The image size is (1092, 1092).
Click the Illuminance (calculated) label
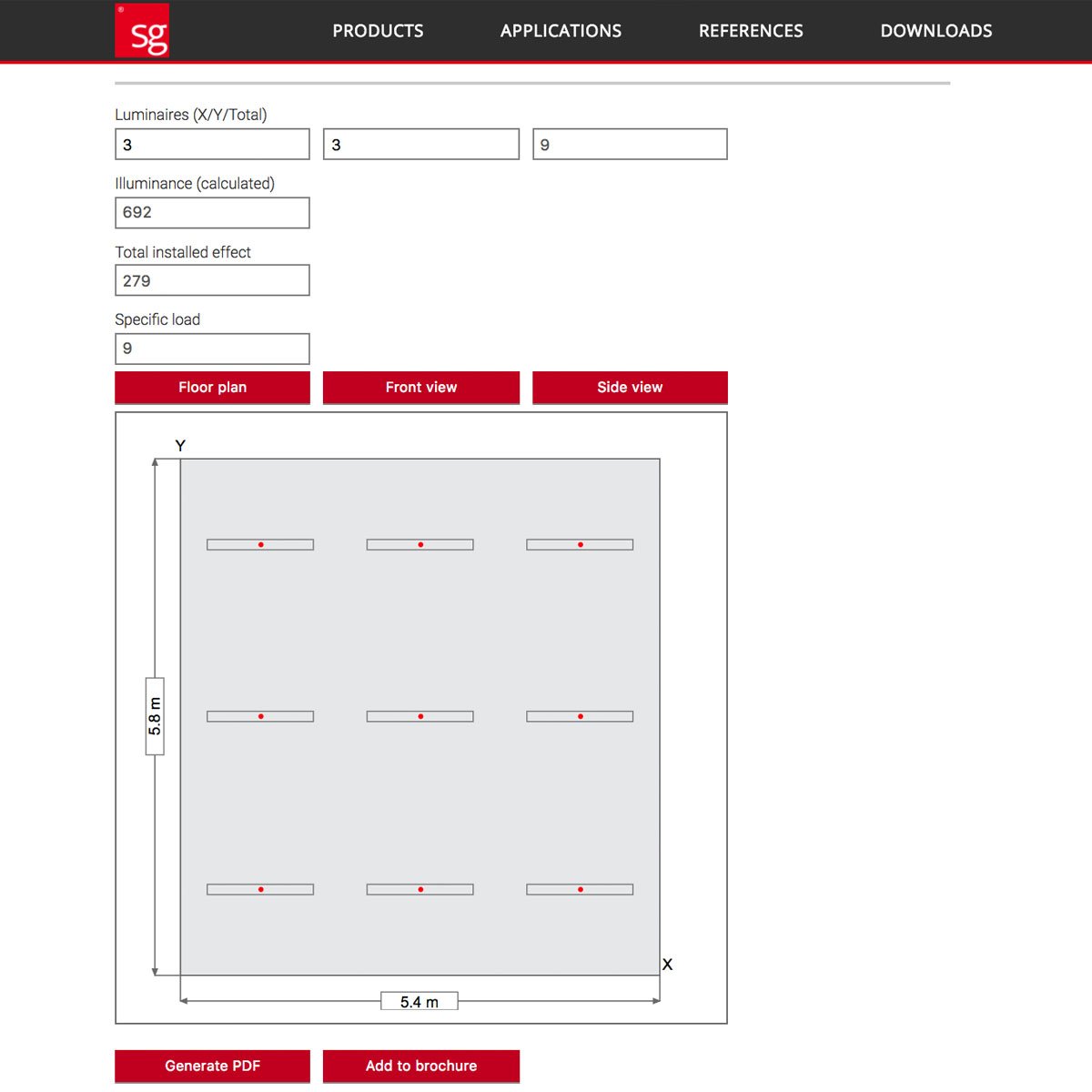coord(195,183)
